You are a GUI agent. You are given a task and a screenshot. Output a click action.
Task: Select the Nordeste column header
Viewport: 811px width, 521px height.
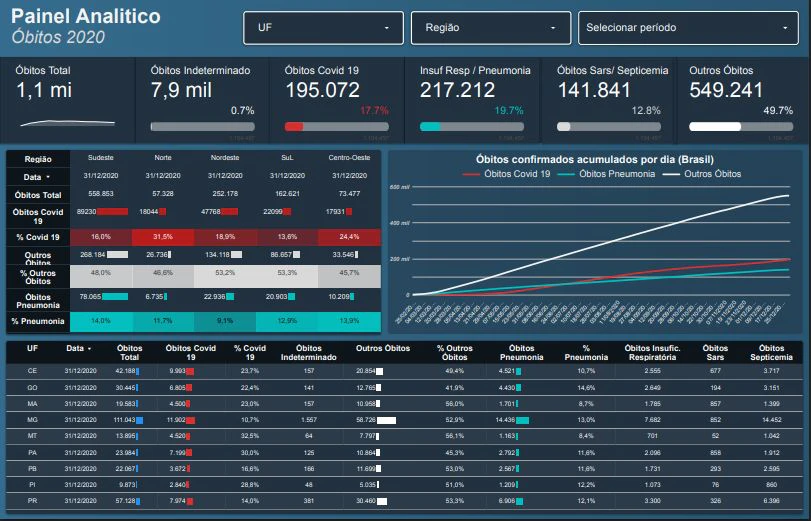225,158
